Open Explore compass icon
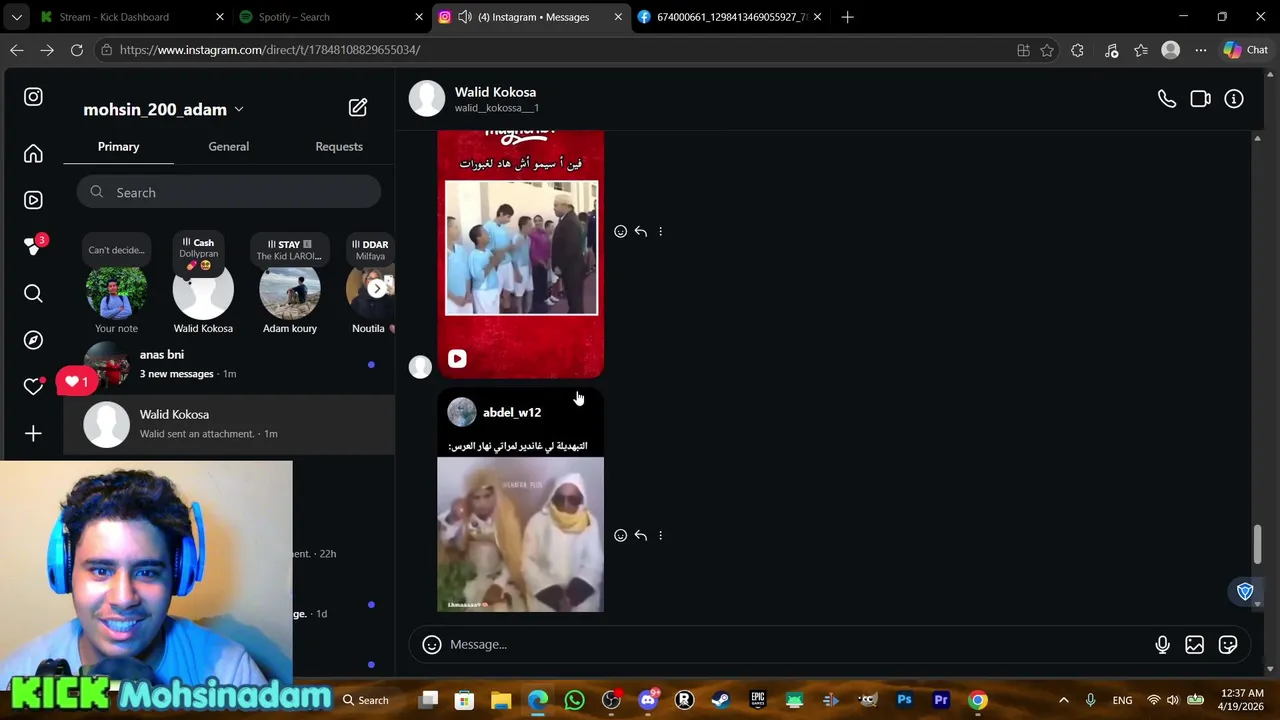 tap(33, 340)
